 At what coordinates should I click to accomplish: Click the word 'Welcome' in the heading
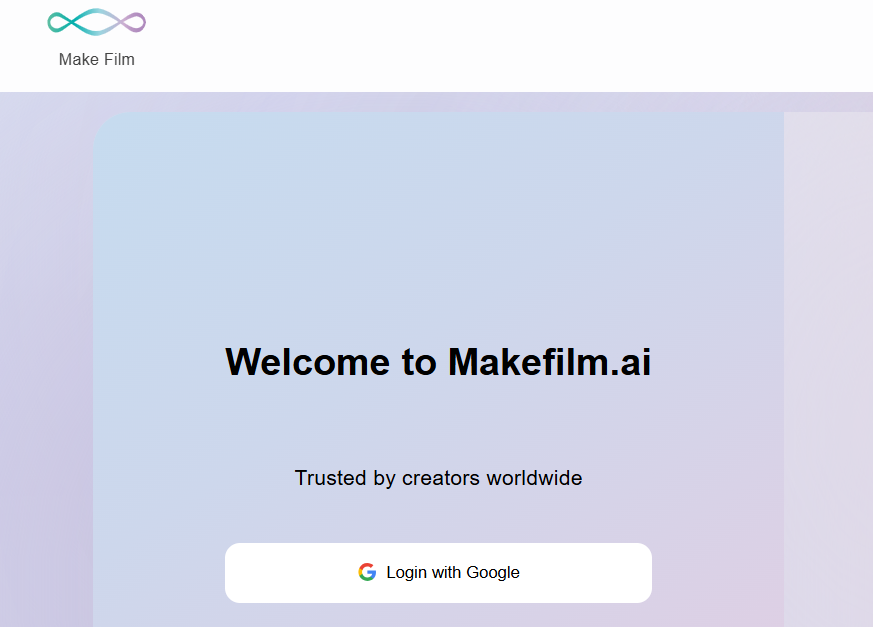pos(309,361)
